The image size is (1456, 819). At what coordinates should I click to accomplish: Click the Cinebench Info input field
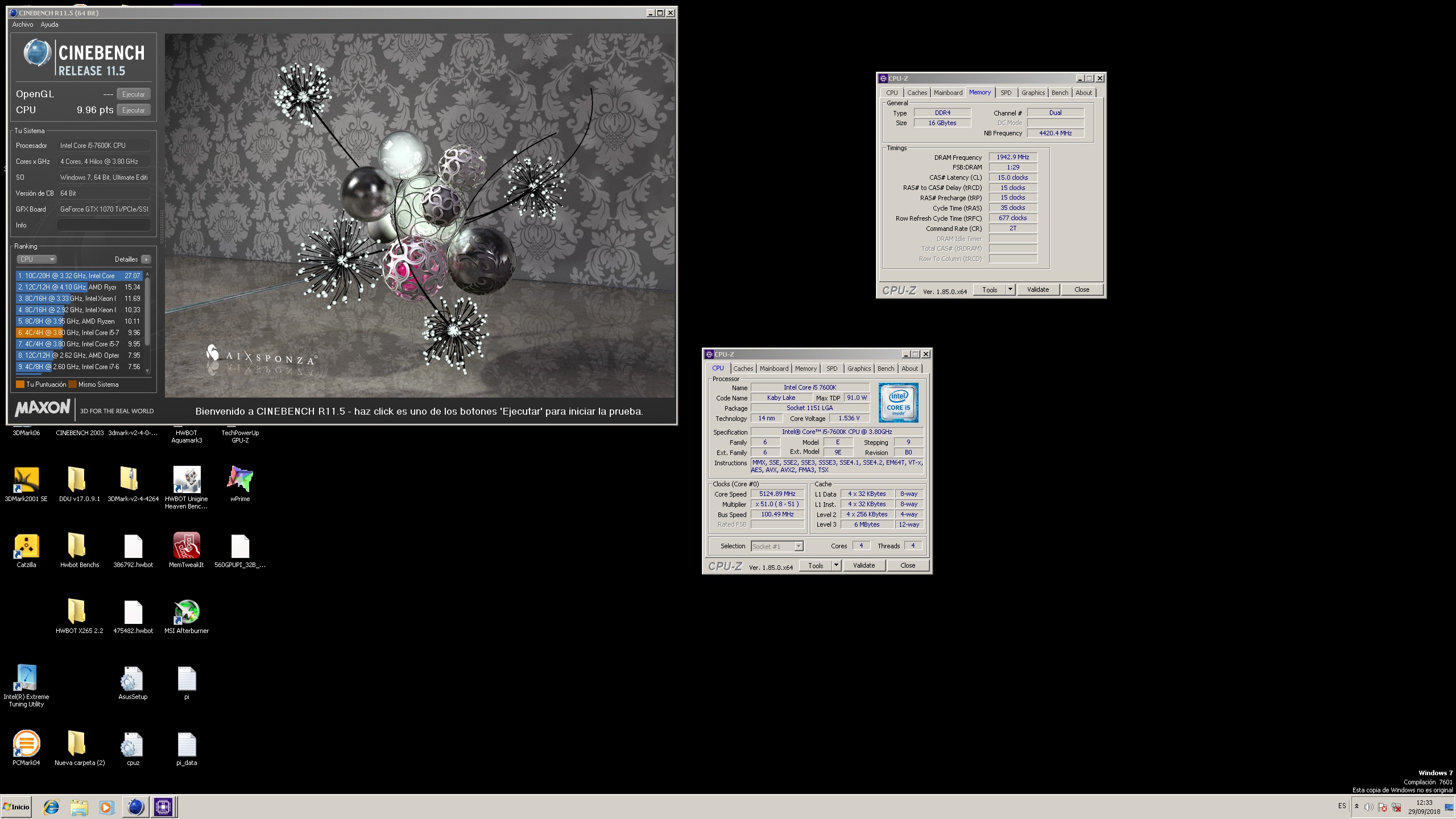tap(104, 225)
